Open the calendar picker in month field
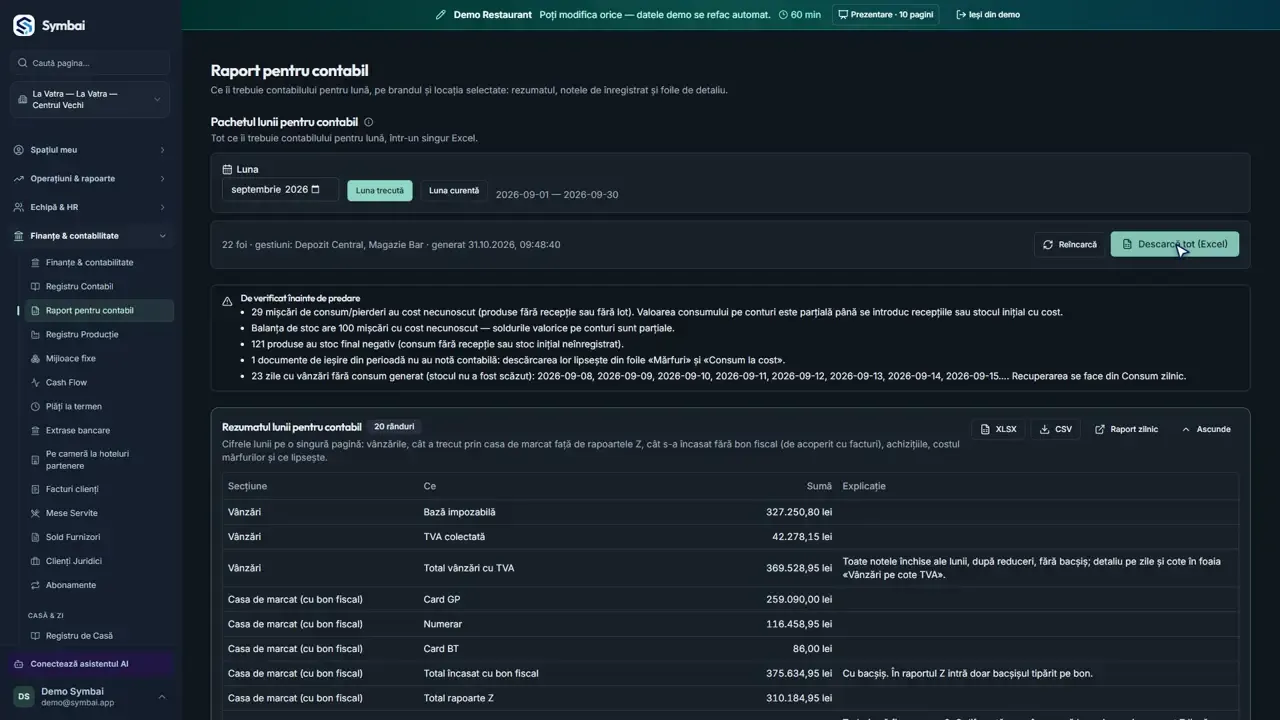The image size is (1280, 720). (x=316, y=189)
